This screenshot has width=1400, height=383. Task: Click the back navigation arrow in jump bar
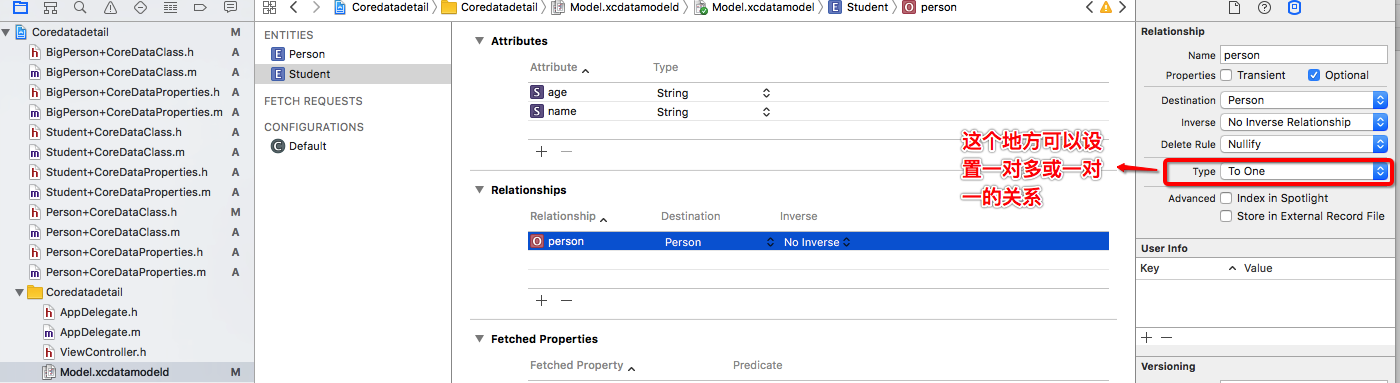point(294,7)
